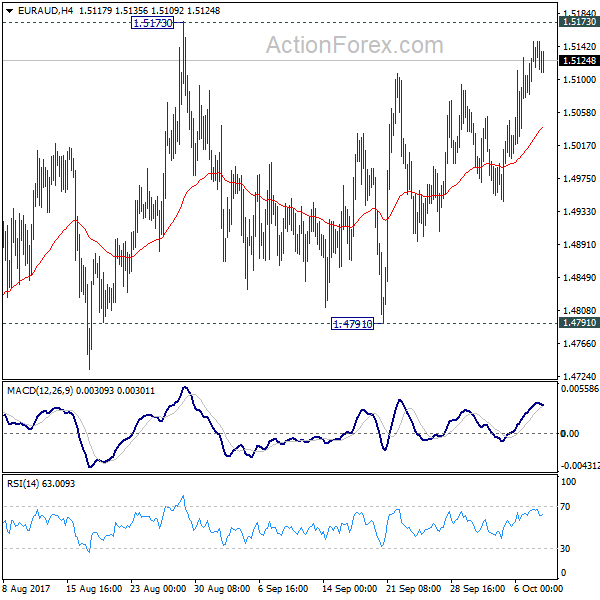Click the 1.51420 price scale value

[579, 47]
